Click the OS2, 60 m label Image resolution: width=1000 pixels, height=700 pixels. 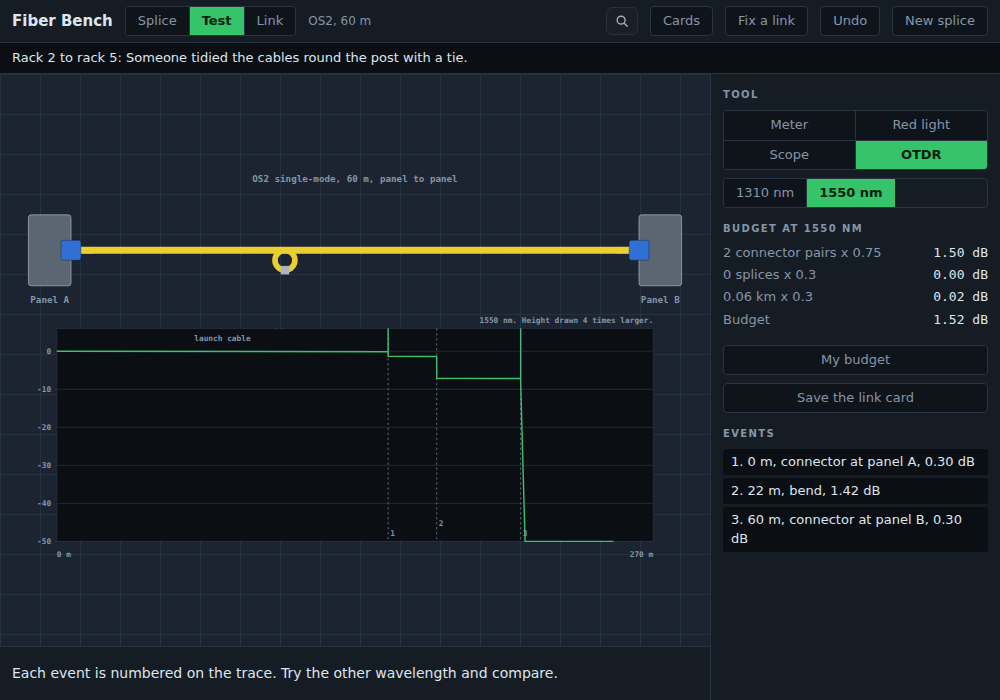tap(339, 21)
